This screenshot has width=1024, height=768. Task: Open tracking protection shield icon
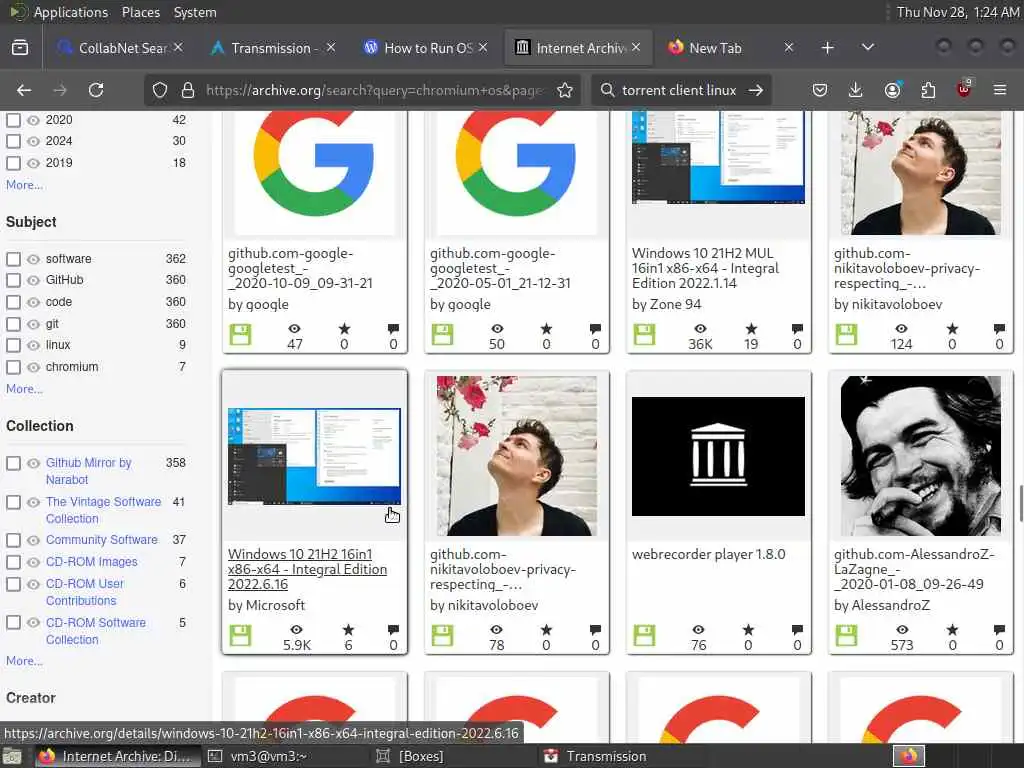tap(160, 90)
